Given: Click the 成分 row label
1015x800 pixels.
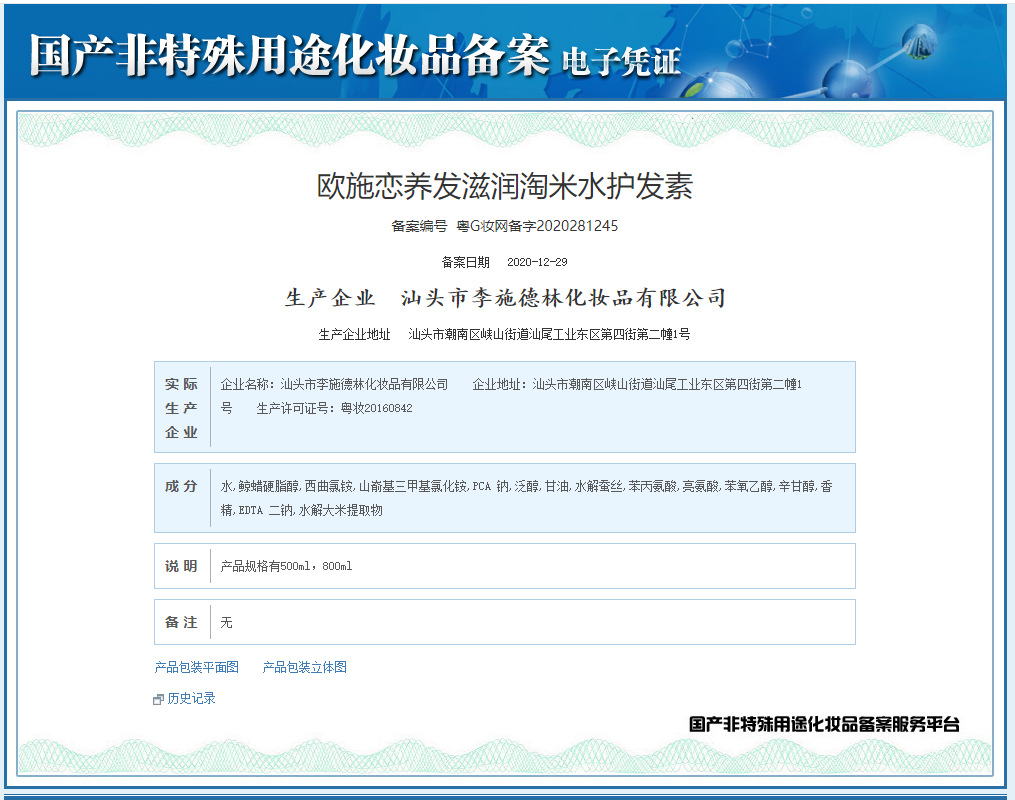Looking at the screenshot, I should point(181,486).
